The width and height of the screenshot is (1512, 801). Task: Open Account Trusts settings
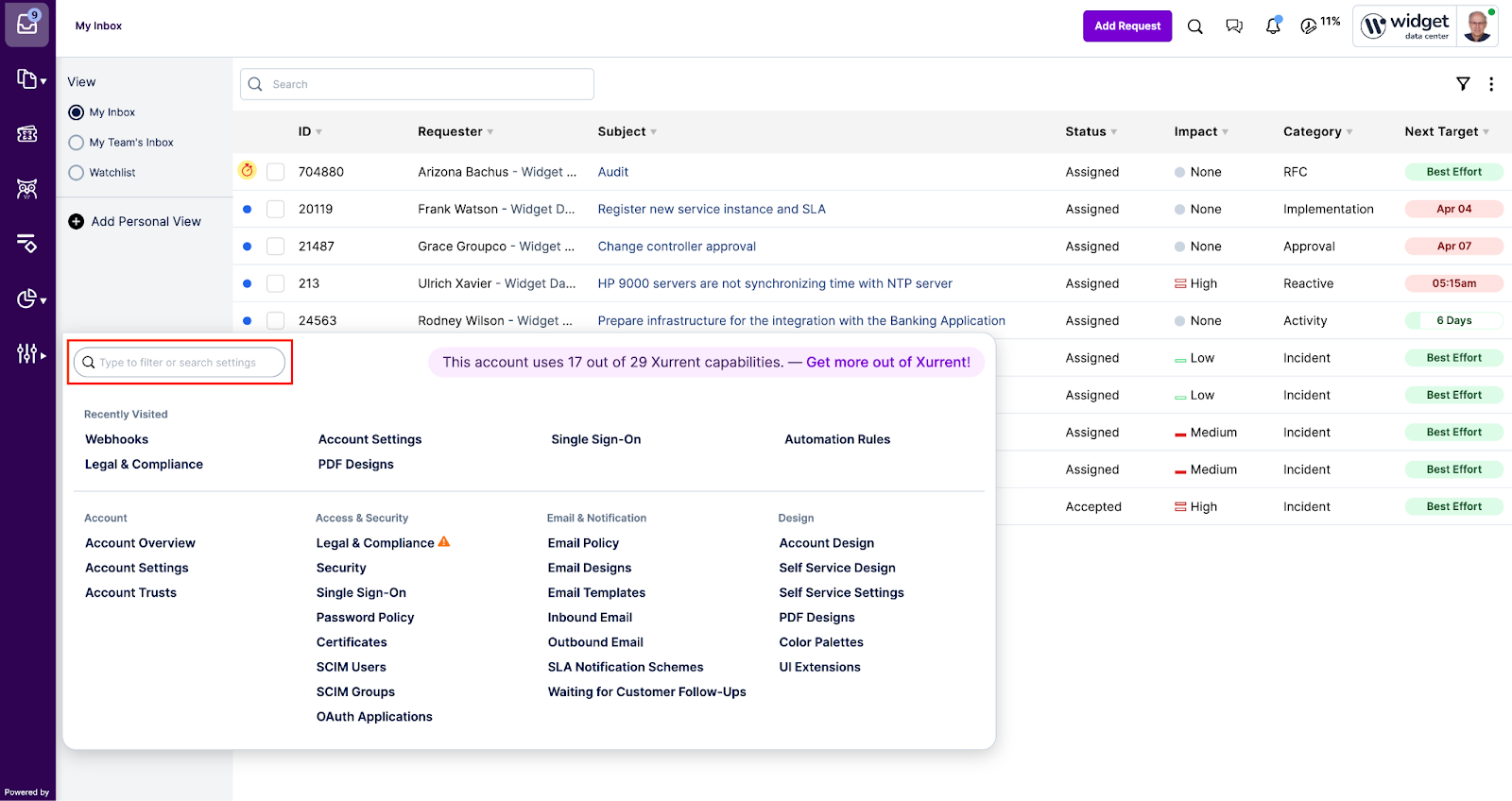coord(130,592)
